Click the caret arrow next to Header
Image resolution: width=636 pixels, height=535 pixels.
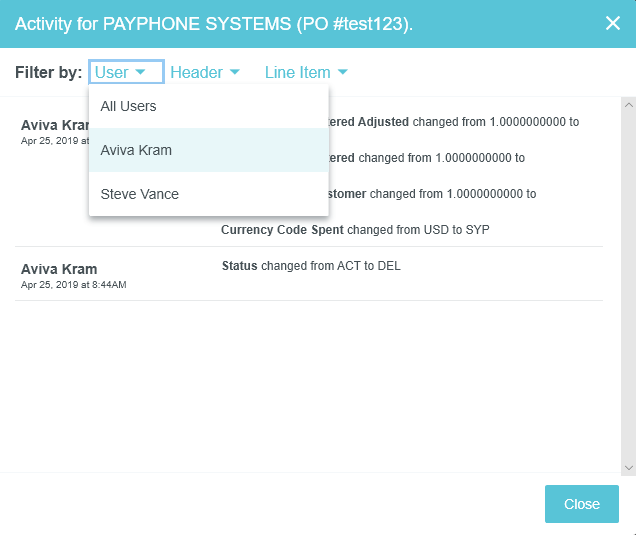234,72
